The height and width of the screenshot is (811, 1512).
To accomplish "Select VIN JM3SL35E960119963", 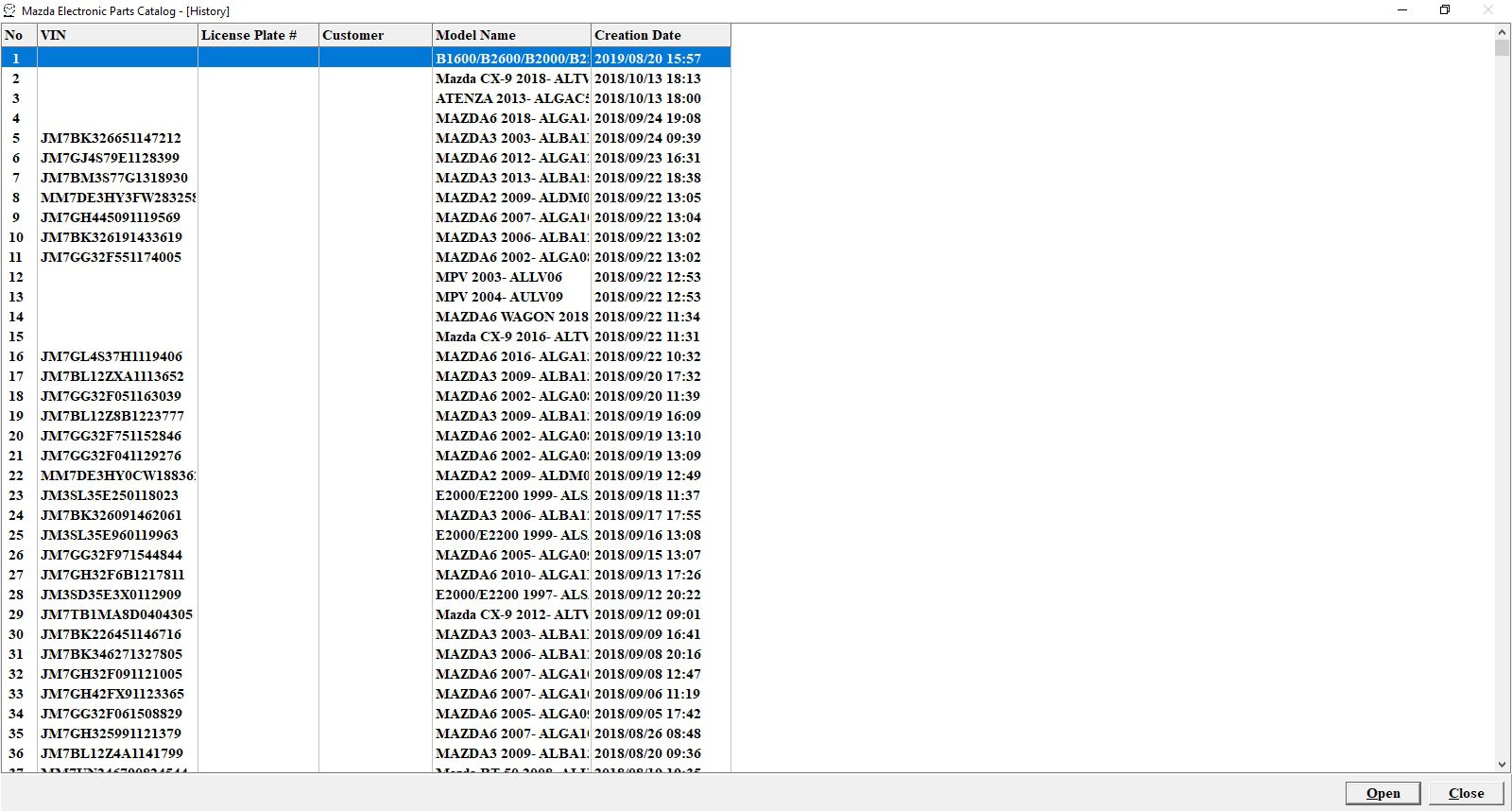I will [109, 535].
